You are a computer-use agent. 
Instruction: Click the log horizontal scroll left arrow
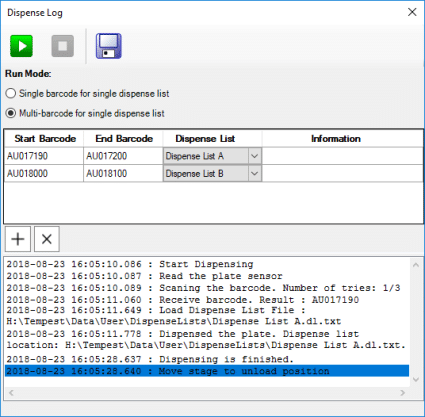11,393
